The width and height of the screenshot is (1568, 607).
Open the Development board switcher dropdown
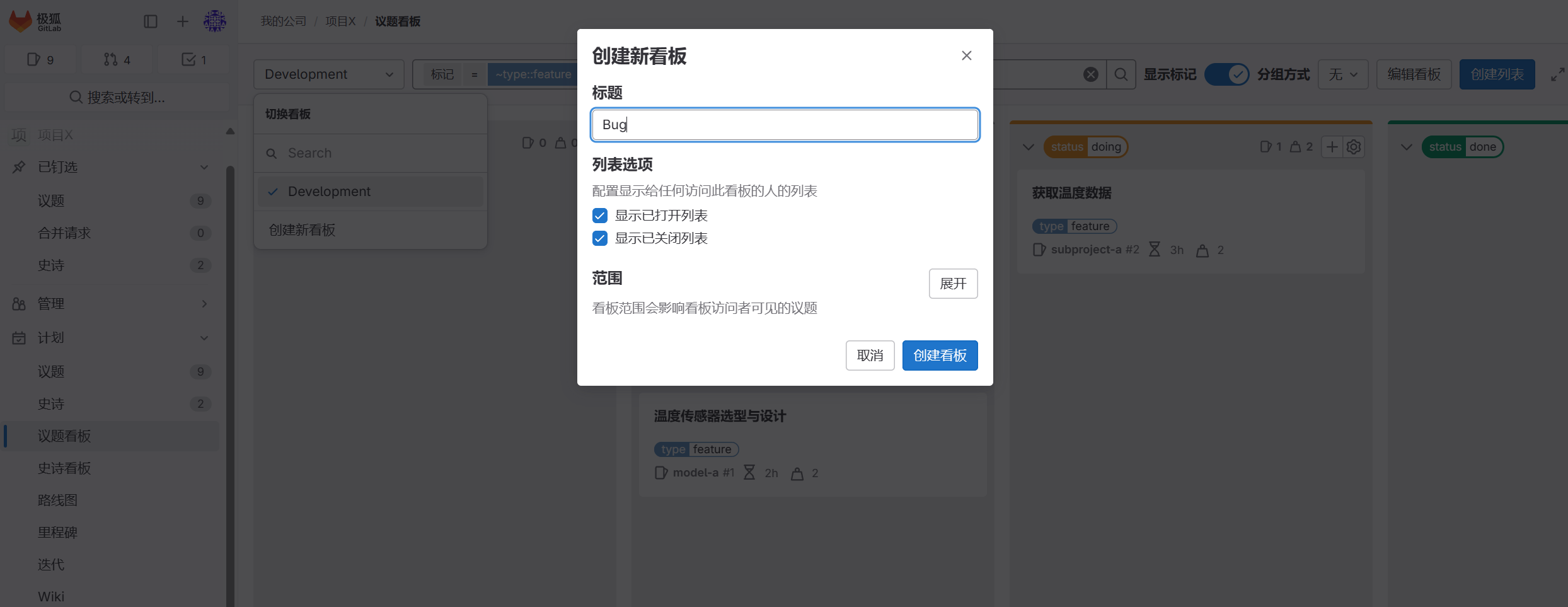click(328, 74)
